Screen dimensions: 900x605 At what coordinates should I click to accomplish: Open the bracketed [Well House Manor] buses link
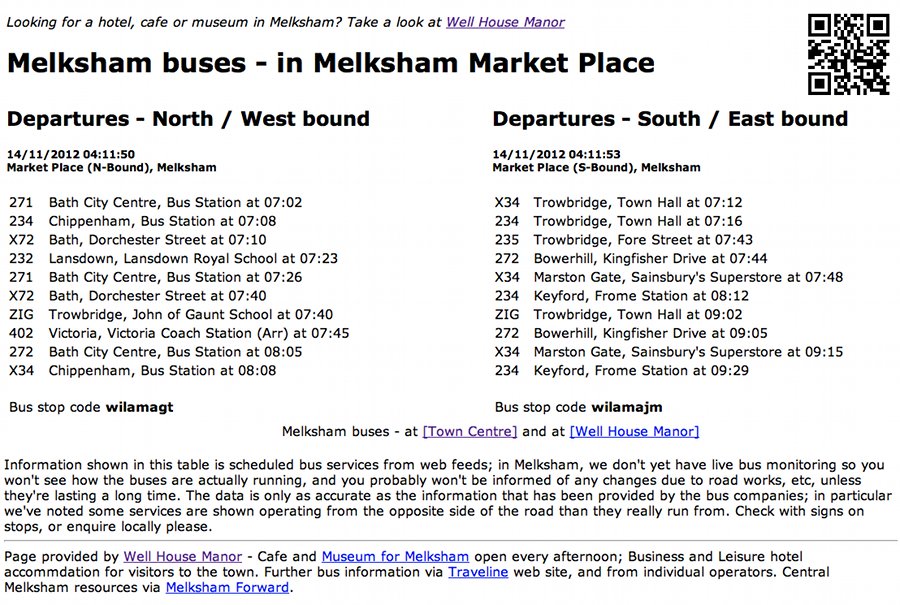pos(634,432)
